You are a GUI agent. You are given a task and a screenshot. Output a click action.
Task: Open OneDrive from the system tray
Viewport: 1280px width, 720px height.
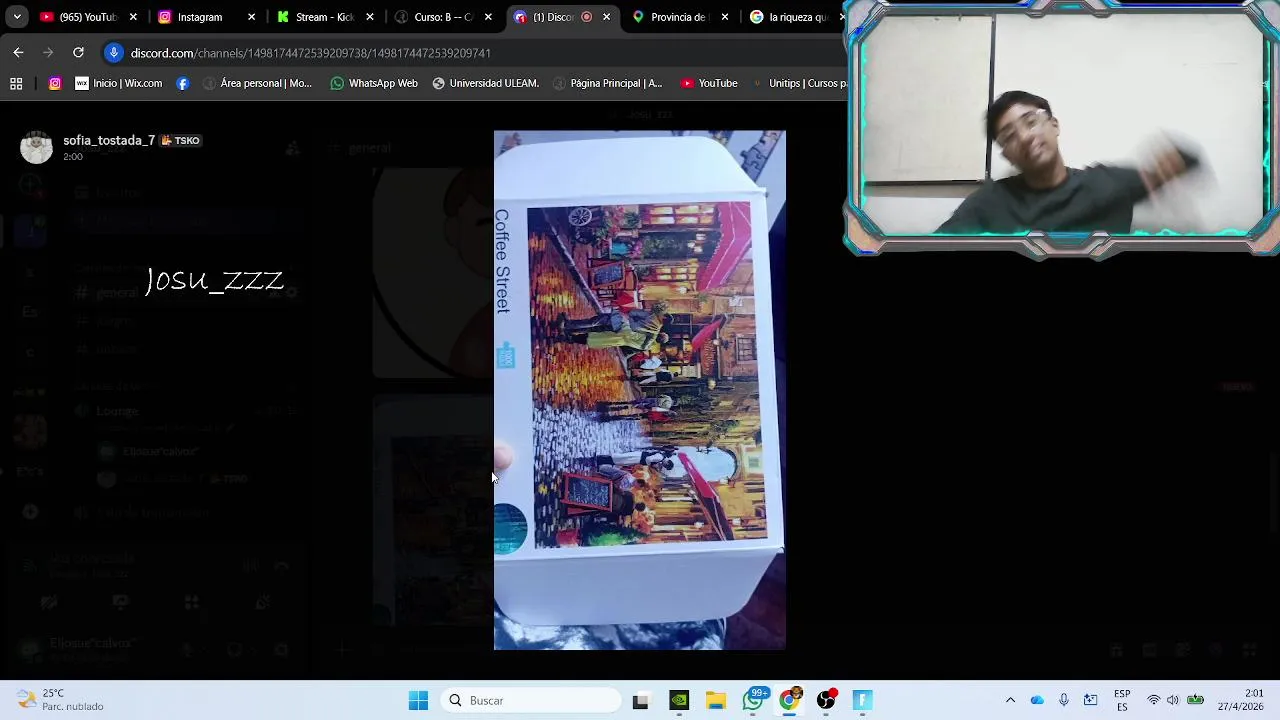[x=1037, y=700]
